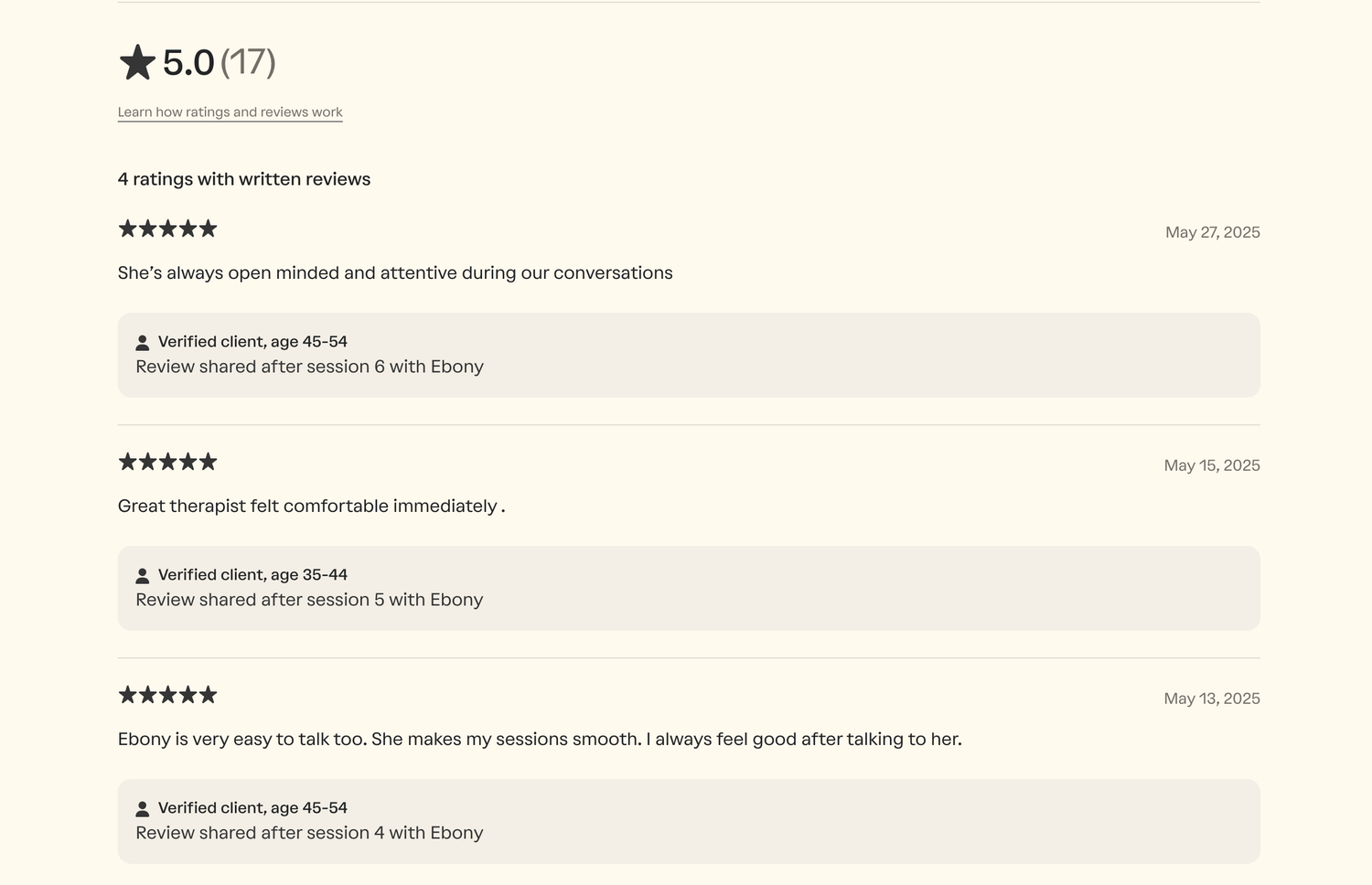
Task: Click person icon beside age 35-44 client
Action: point(143,576)
